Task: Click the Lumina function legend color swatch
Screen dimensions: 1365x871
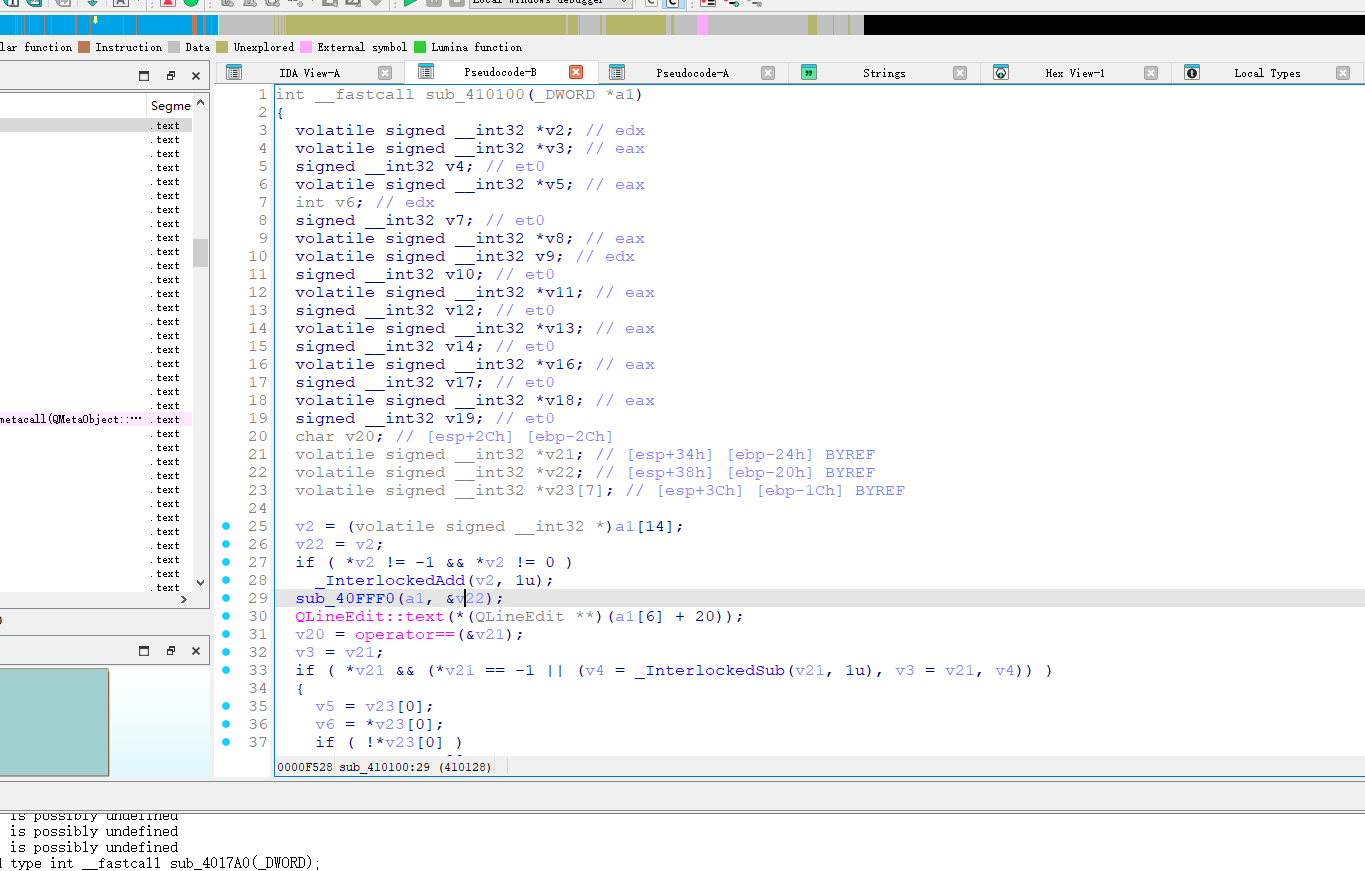Action: pyautogui.click(x=420, y=47)
